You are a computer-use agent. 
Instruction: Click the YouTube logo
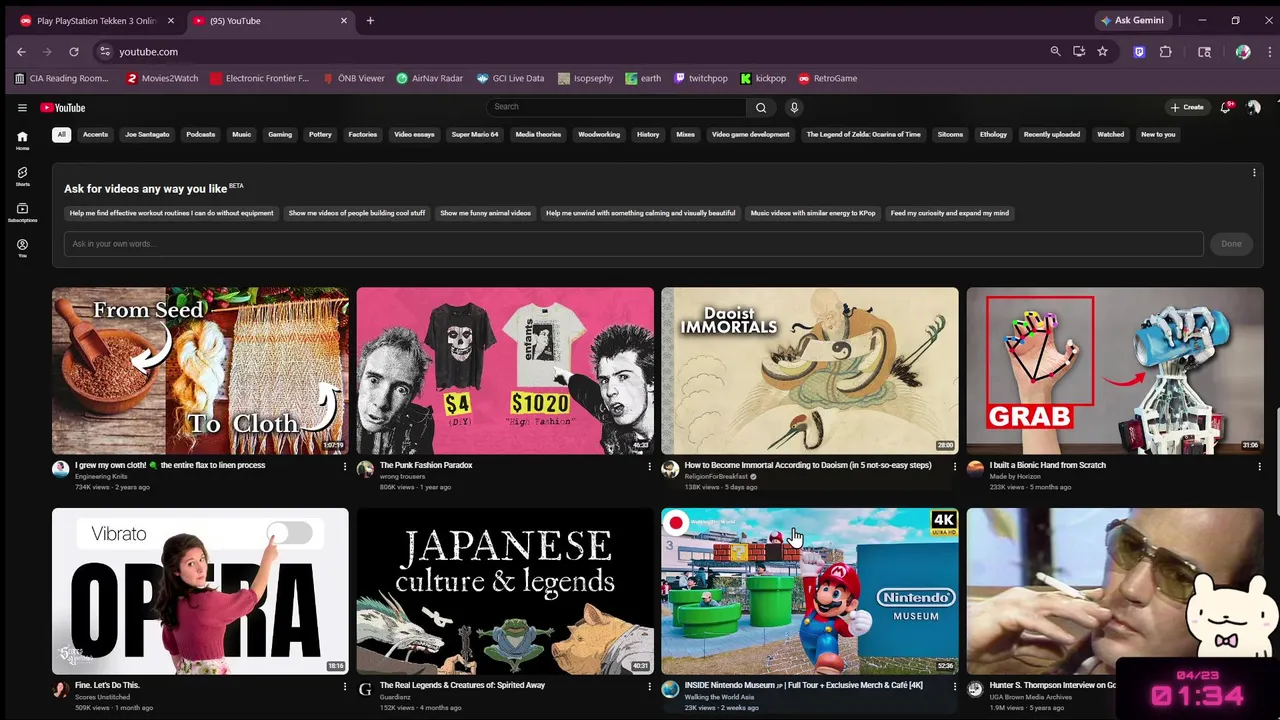pos(63,108)
